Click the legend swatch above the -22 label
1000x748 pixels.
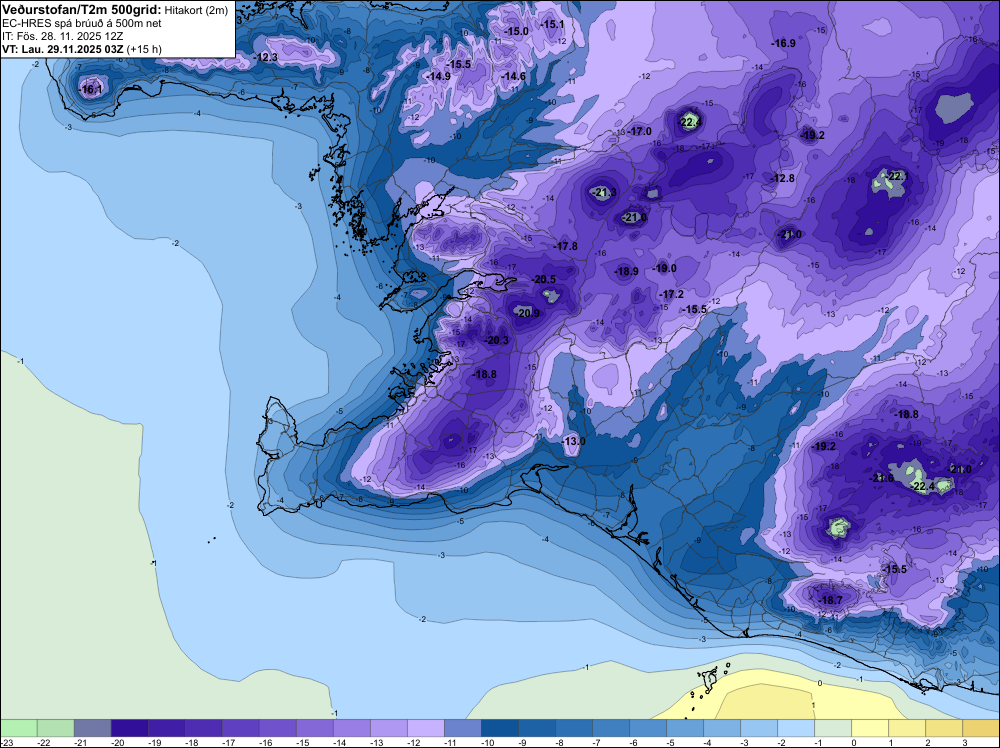click(55, 728)
